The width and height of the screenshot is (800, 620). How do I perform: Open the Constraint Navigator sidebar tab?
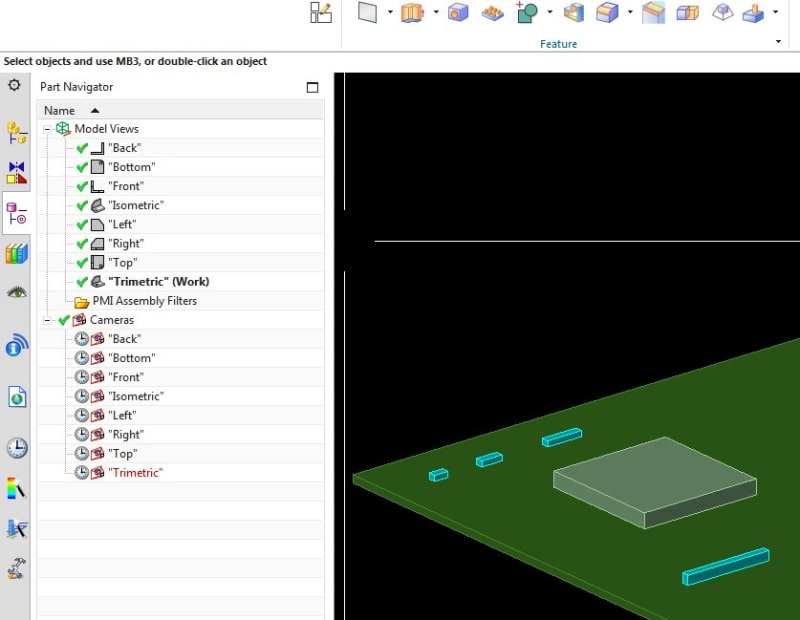tap(17, 172)
